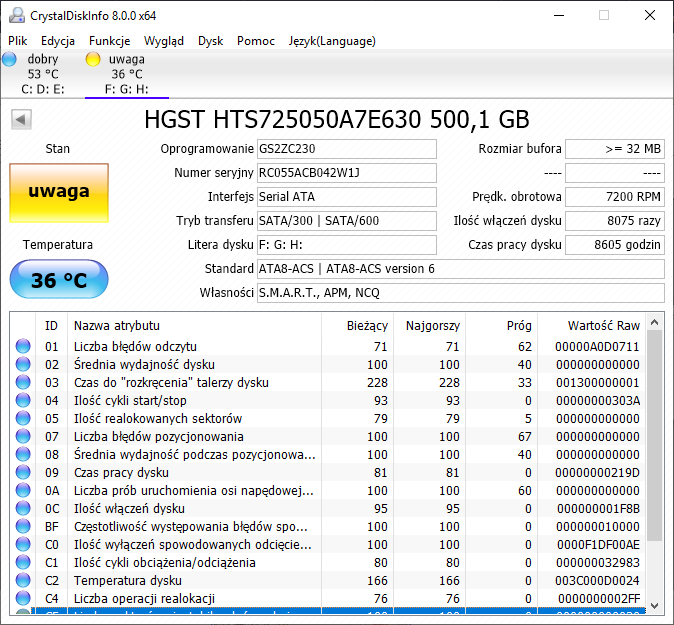
Task: Click the rotation speed field 7200 RPM
Action: 615,197
